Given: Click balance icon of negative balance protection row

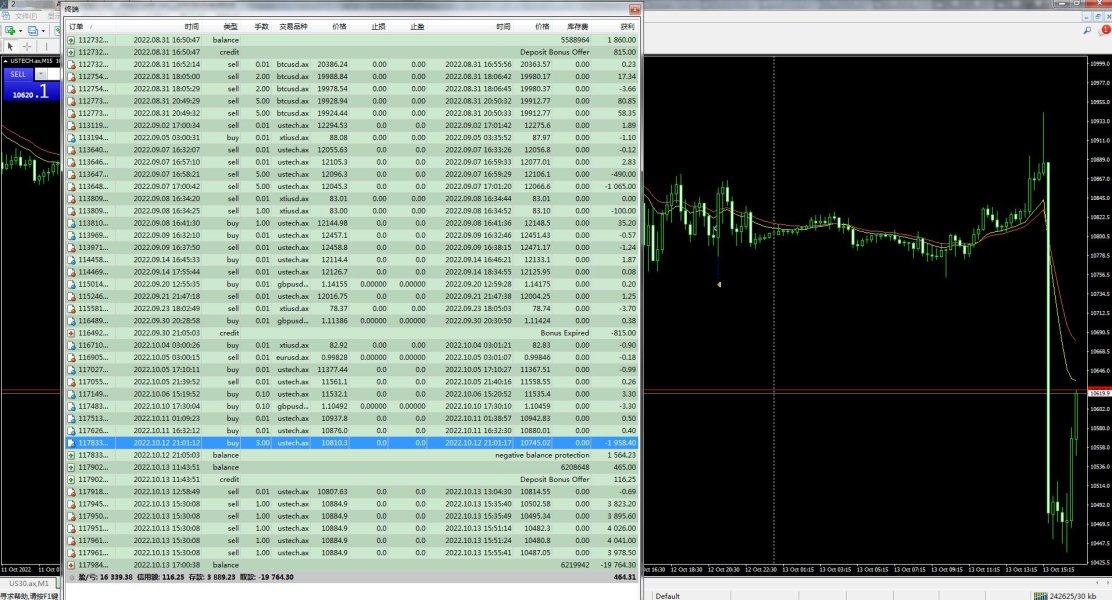Looking at the screenshot, I should point(71,455).
